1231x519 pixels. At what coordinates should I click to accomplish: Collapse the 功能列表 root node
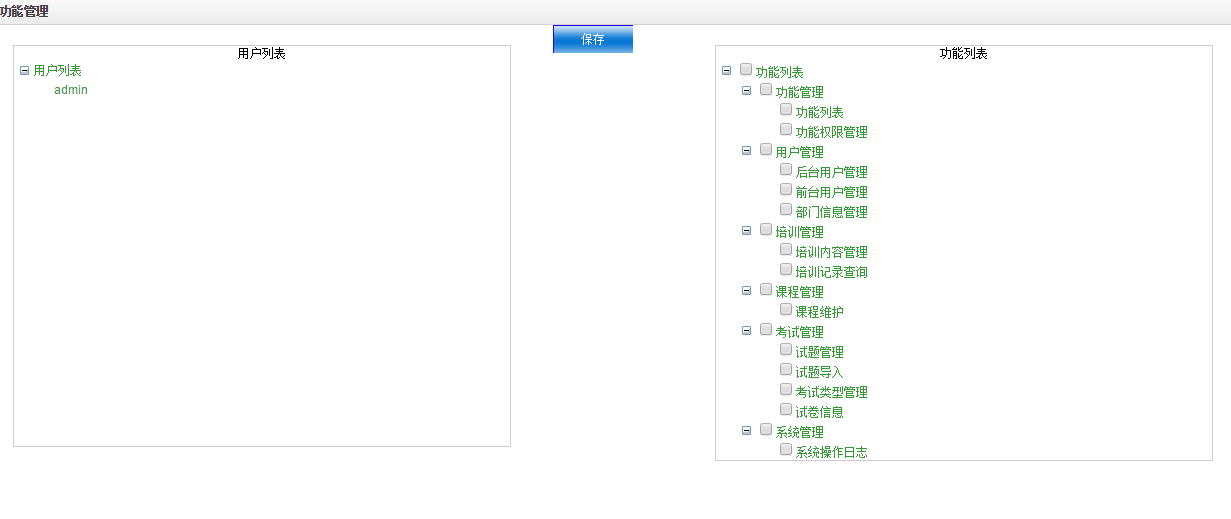pos(726,70)
